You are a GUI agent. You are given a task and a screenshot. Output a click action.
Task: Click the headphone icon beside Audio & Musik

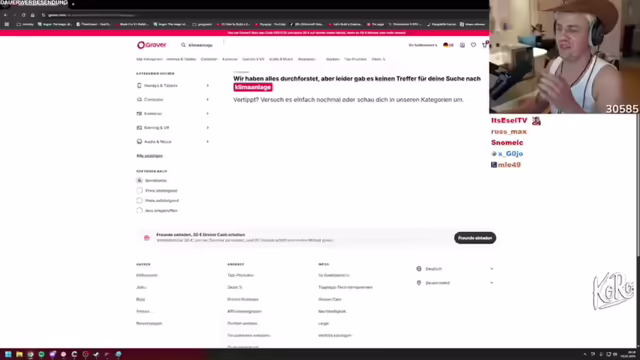(139, 142)
